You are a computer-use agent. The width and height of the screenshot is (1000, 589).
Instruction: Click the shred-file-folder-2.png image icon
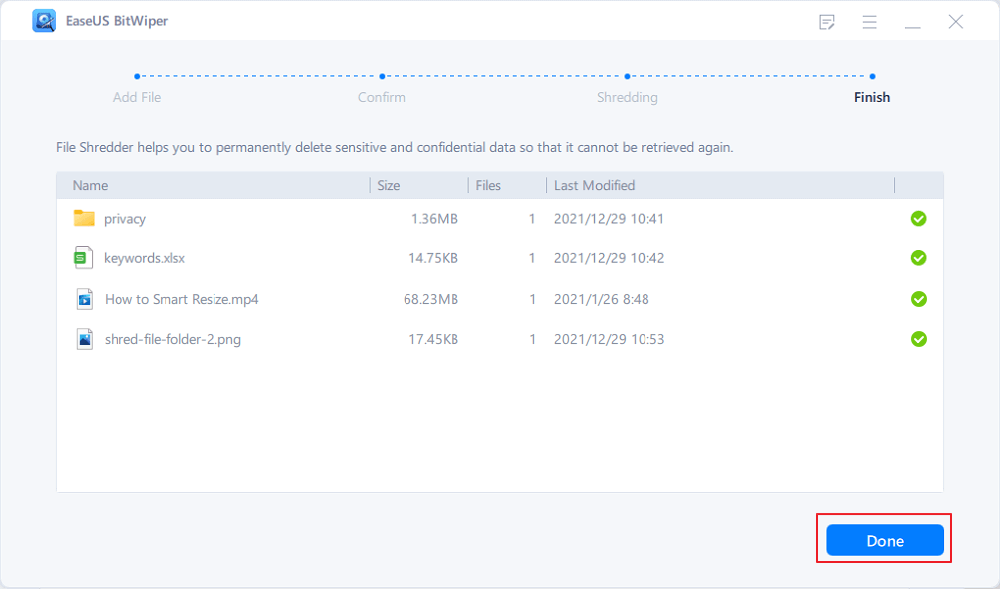click(84, 339)
